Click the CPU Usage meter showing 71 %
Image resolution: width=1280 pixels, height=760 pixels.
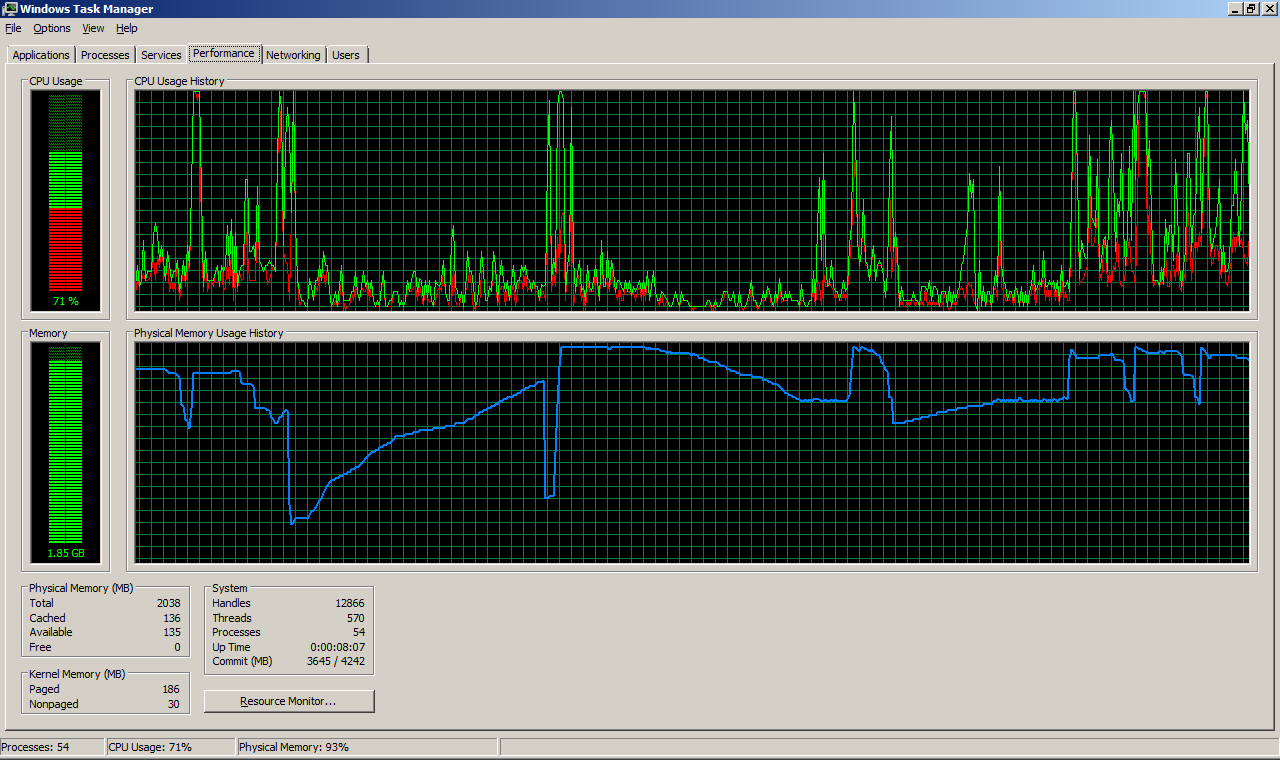click(x=65, y=200)
